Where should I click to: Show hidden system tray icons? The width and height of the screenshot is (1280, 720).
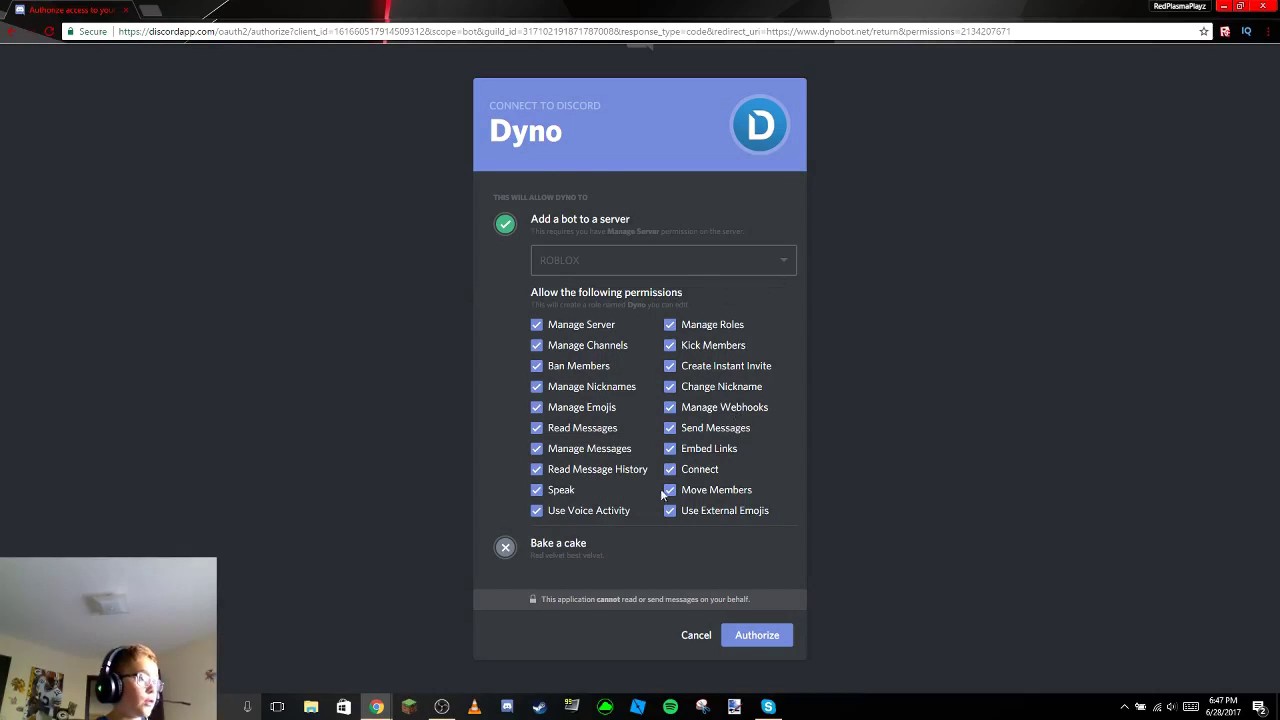[1124, 707]
